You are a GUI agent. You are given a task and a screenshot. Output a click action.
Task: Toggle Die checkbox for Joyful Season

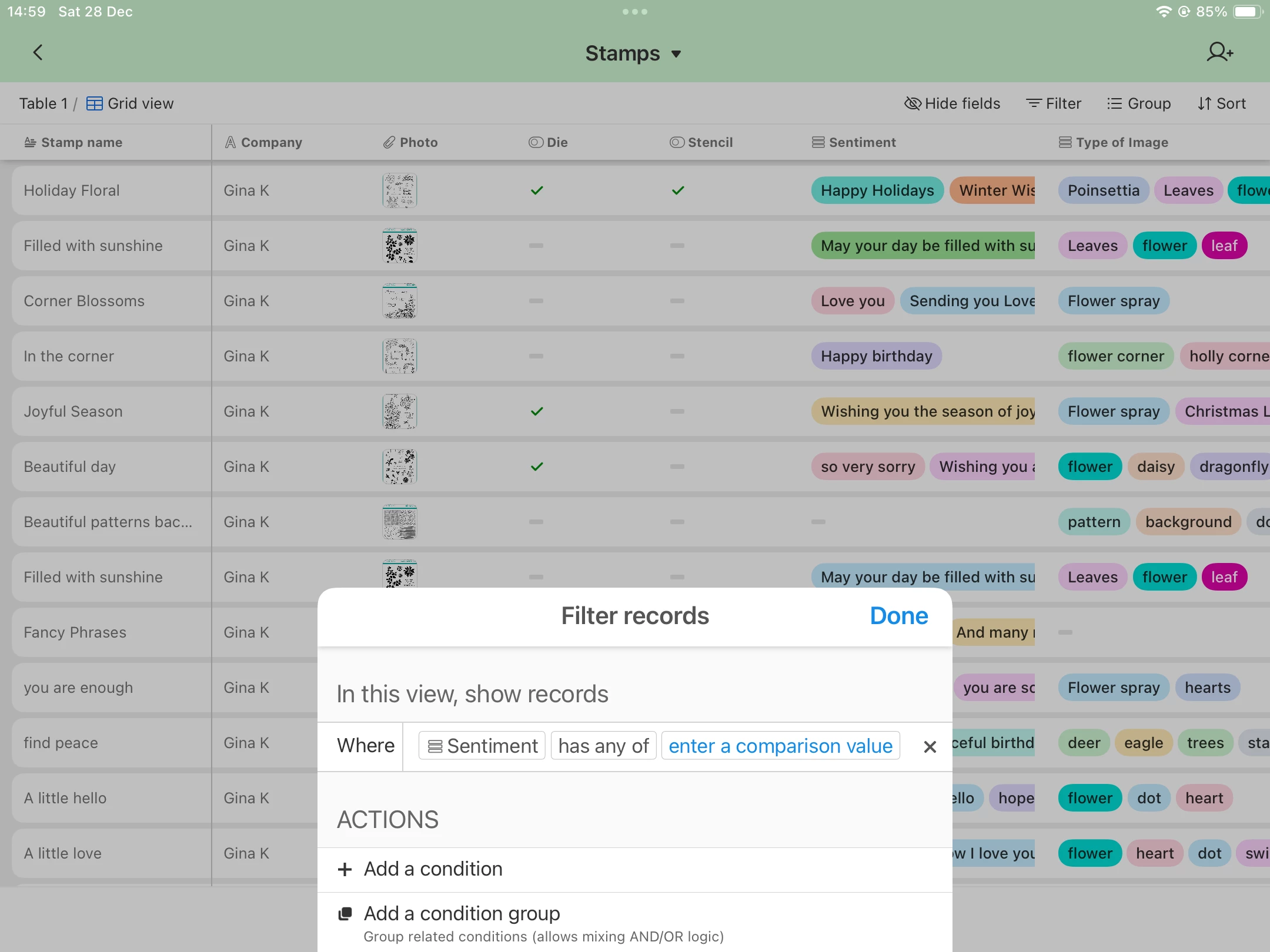[x=537, y=411]
